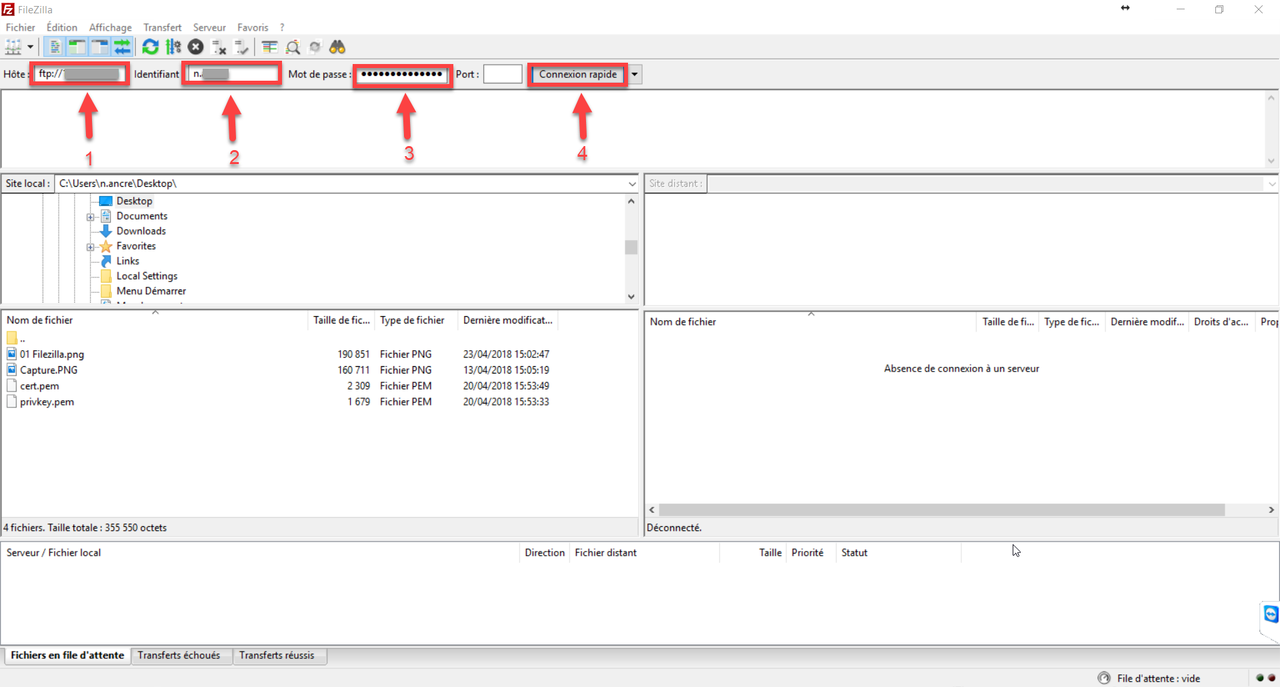Select the Documents folder in tree
The width and height of the screenshot is (1280, 687).
(x=142, y=216)
